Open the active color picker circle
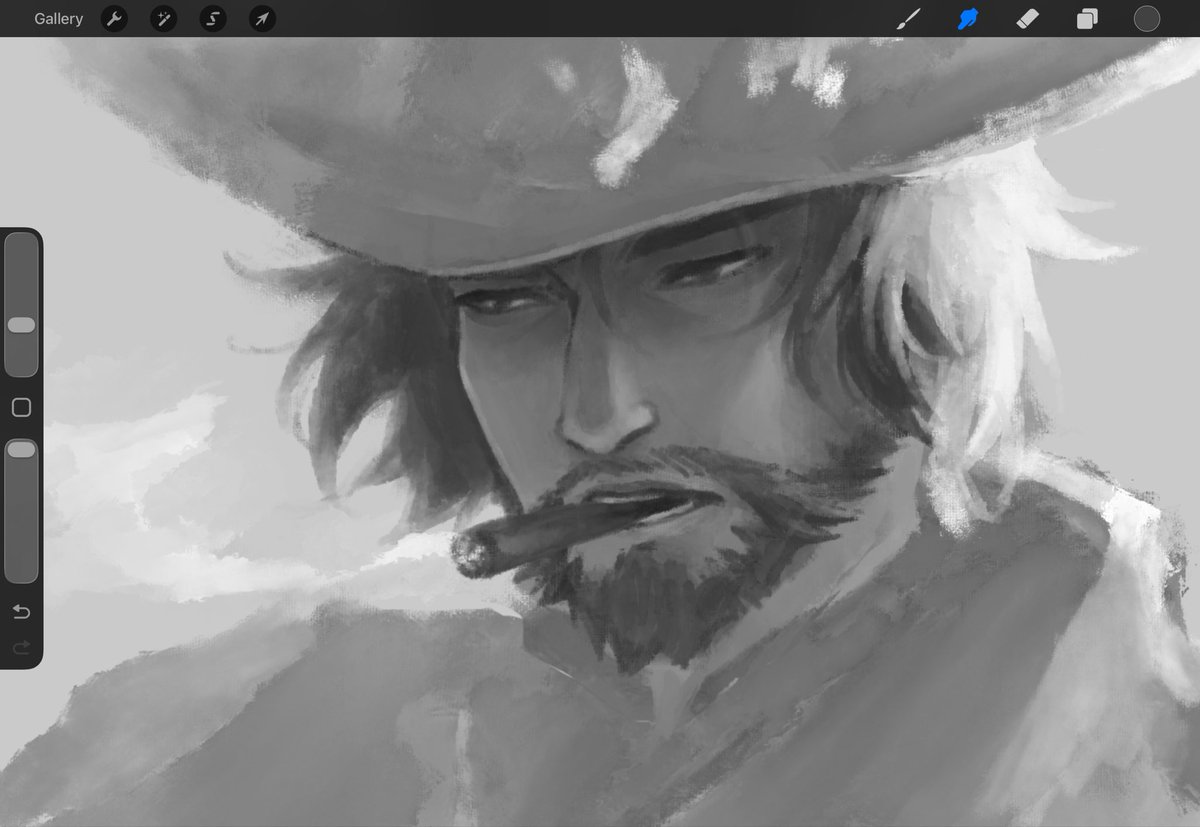The image size is (1200, 827). (1147, 19)
